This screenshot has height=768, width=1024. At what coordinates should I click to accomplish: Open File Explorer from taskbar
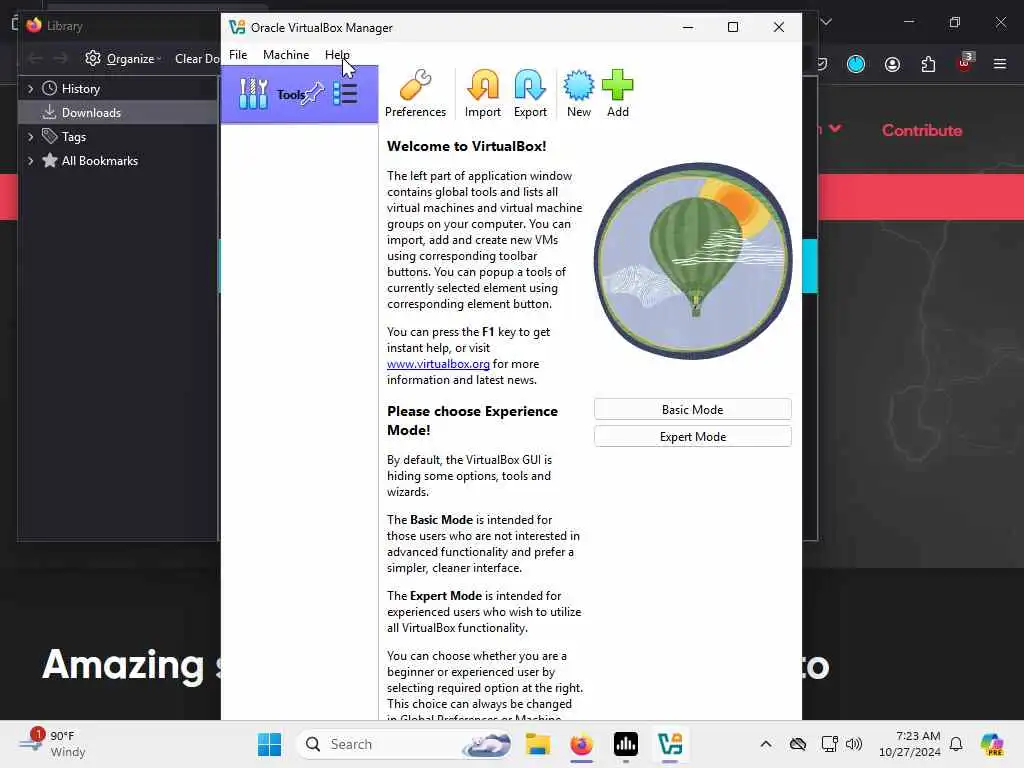coord(537,744)
